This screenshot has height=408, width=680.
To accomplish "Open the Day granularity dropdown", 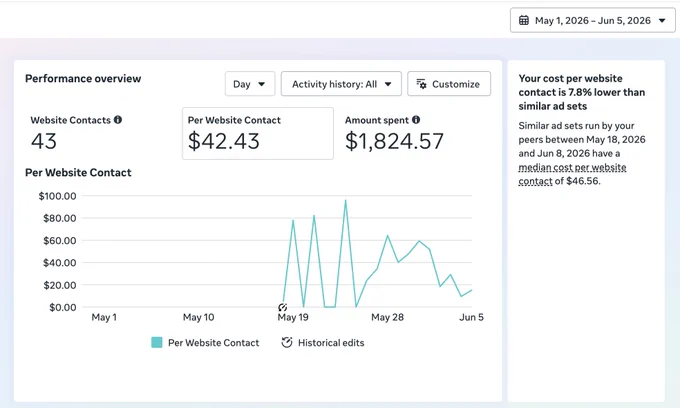I will coord(250,84).
